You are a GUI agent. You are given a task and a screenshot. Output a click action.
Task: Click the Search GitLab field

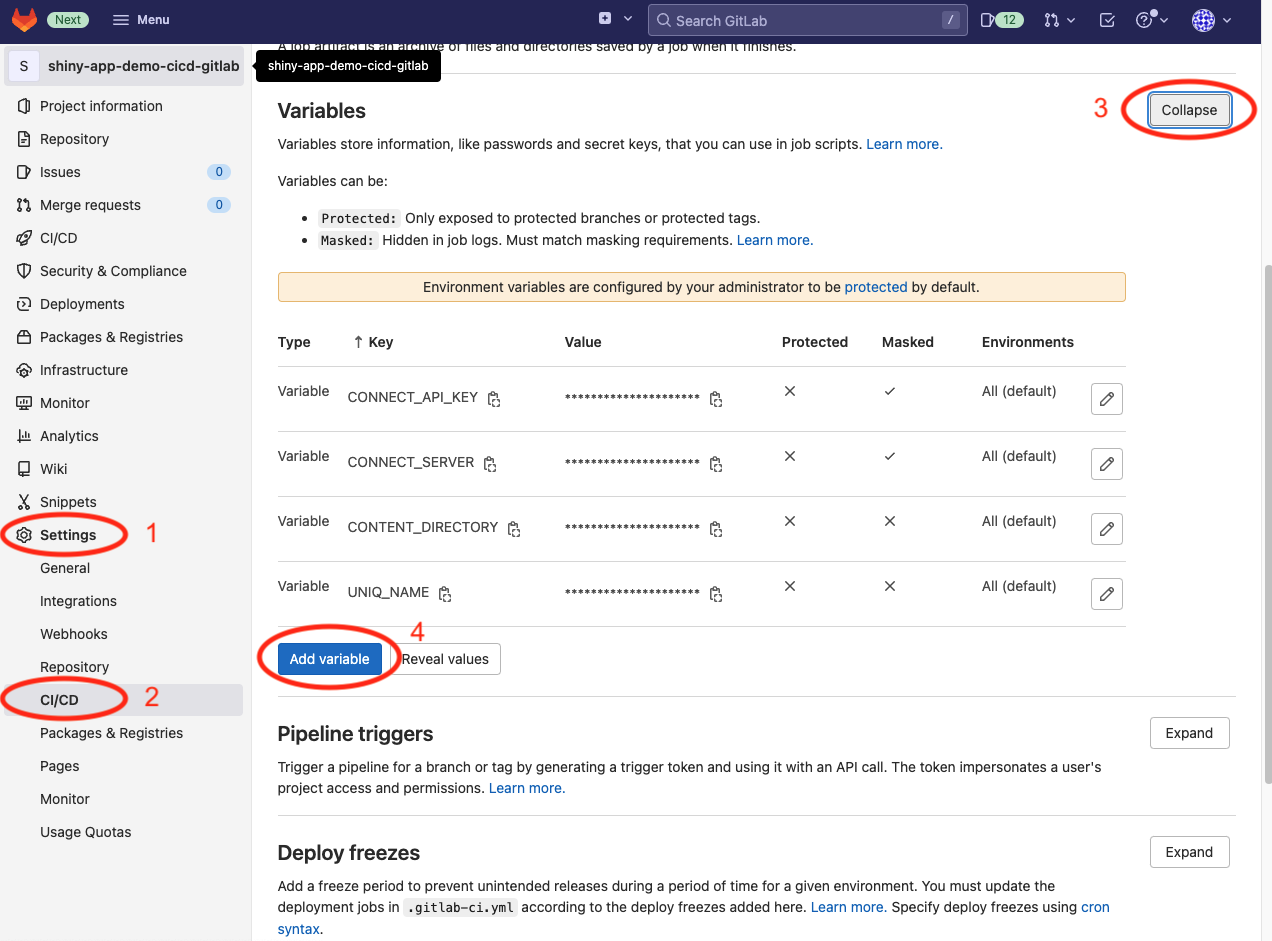pyautogui.click(x=806, y=19)
